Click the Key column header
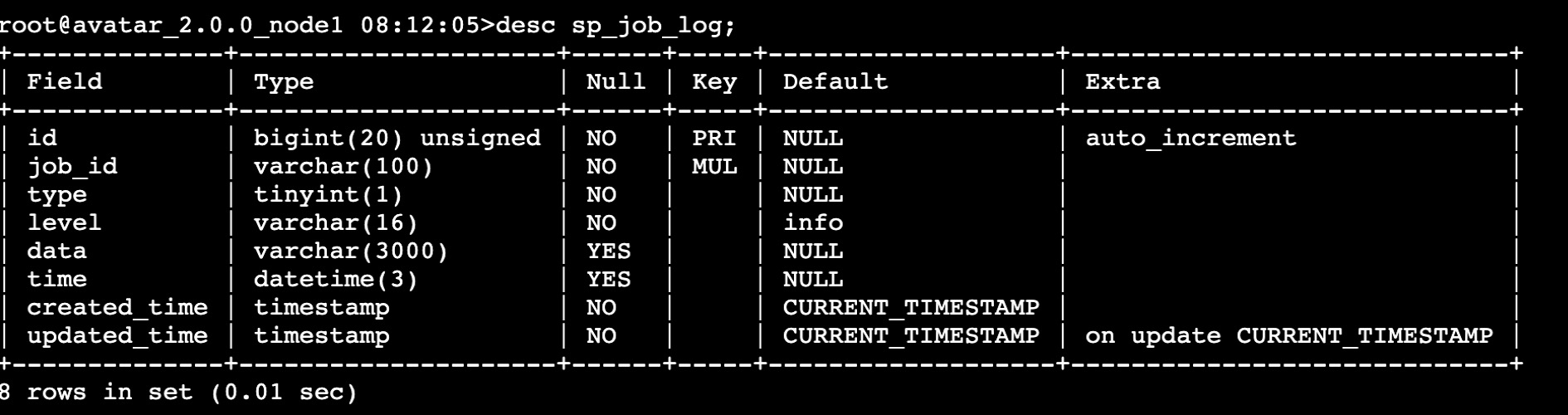The height and width of the screenshot is (415, 1568). [714, 82]
